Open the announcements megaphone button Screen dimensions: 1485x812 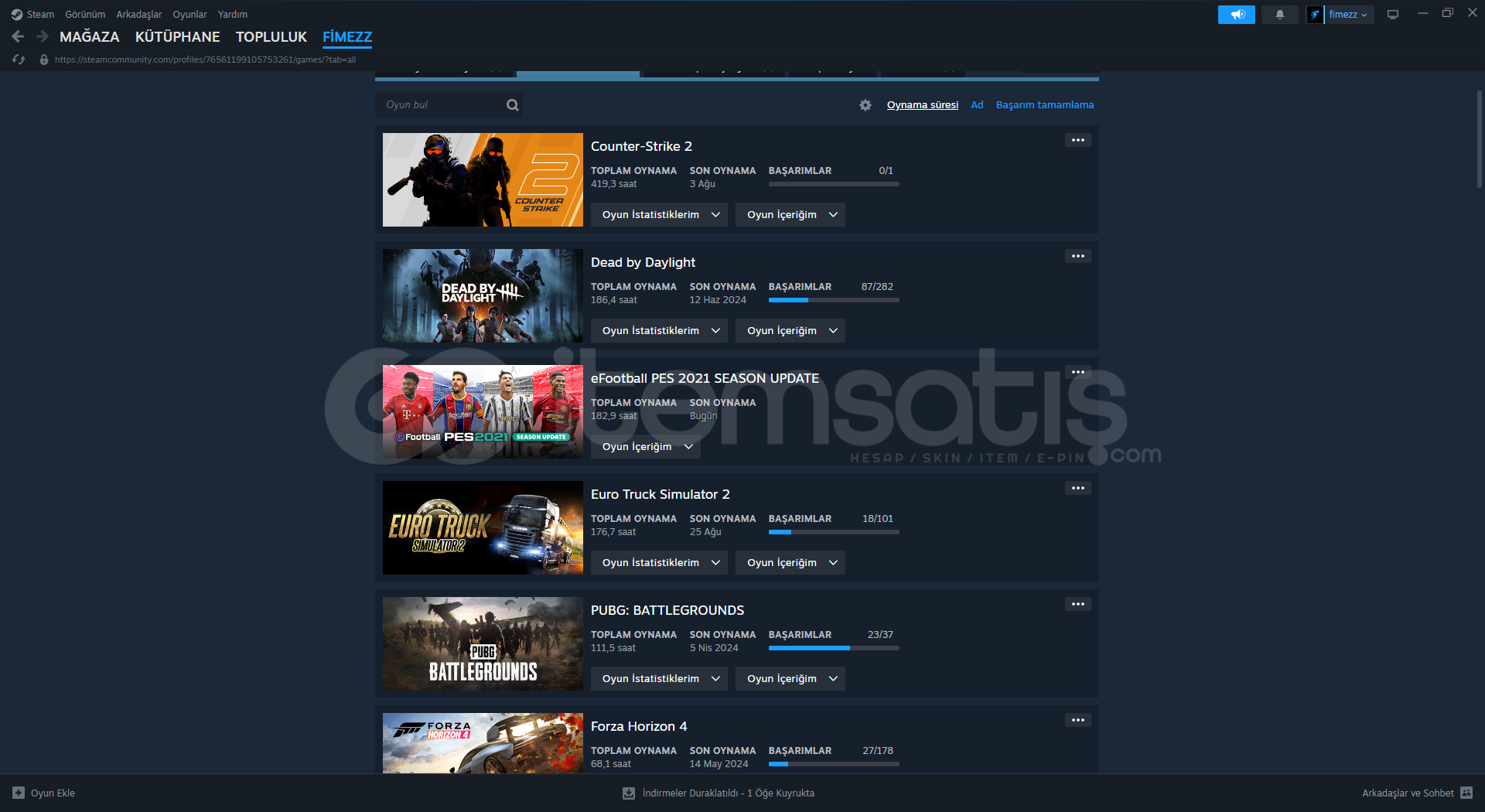click(x=1237, y=15)
